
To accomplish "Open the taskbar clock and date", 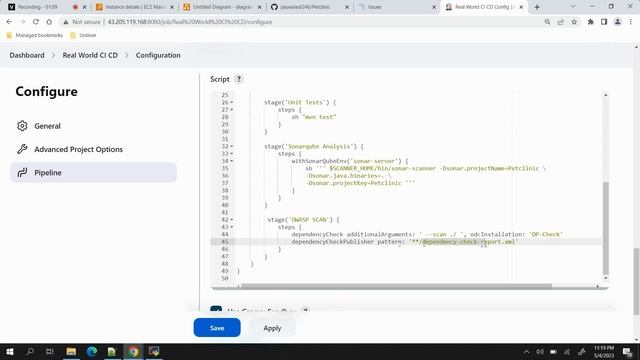I will pos(604,351).
